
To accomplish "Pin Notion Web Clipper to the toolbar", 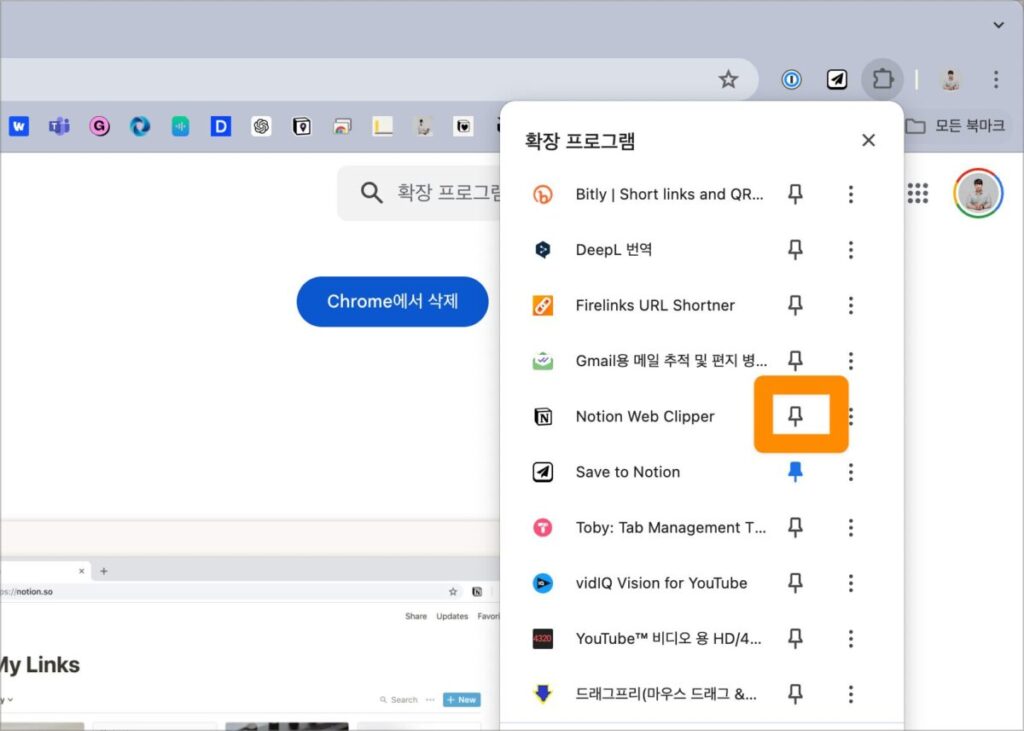I will (795, 416).
